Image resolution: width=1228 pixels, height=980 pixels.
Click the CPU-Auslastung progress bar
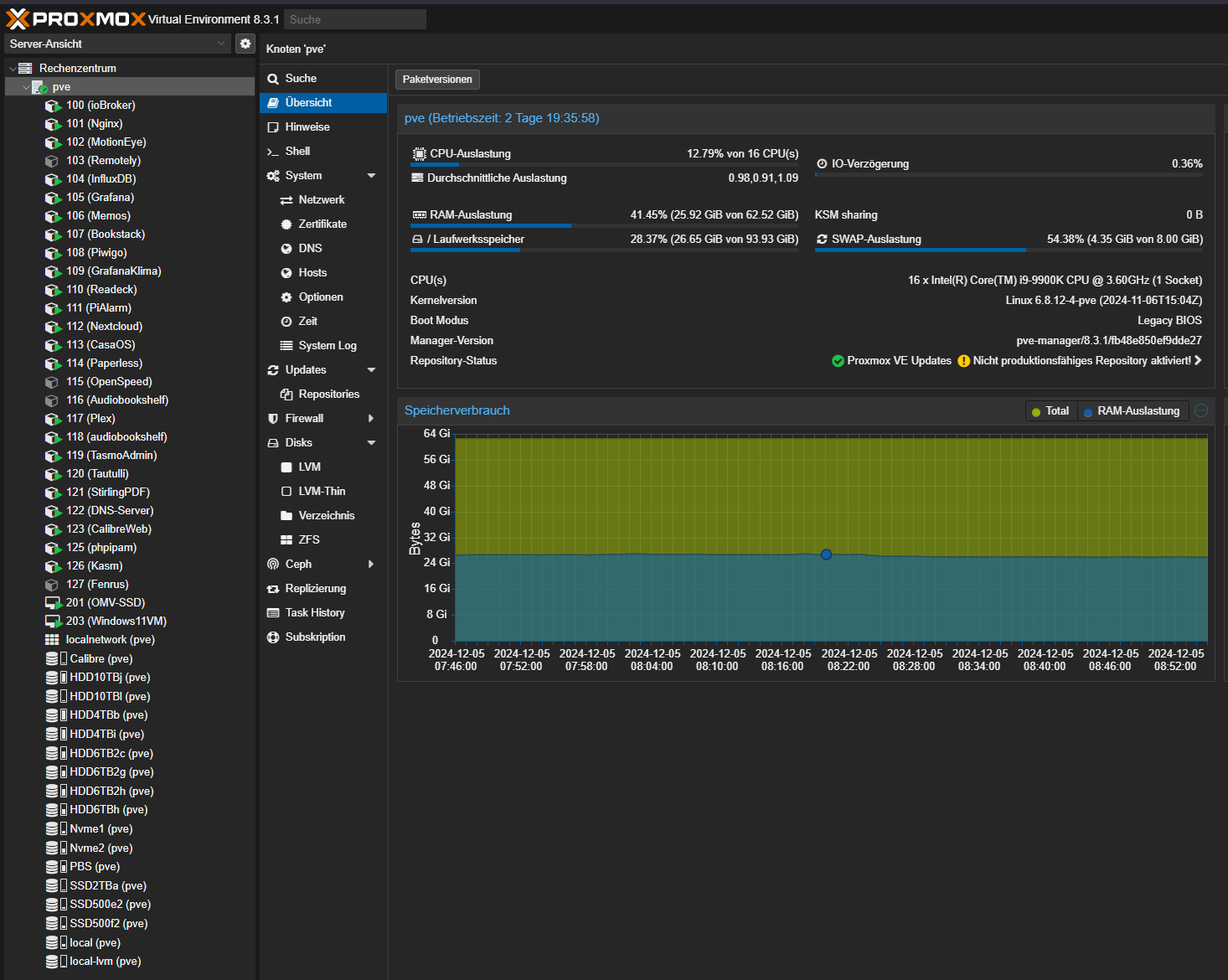coord(604,165)
